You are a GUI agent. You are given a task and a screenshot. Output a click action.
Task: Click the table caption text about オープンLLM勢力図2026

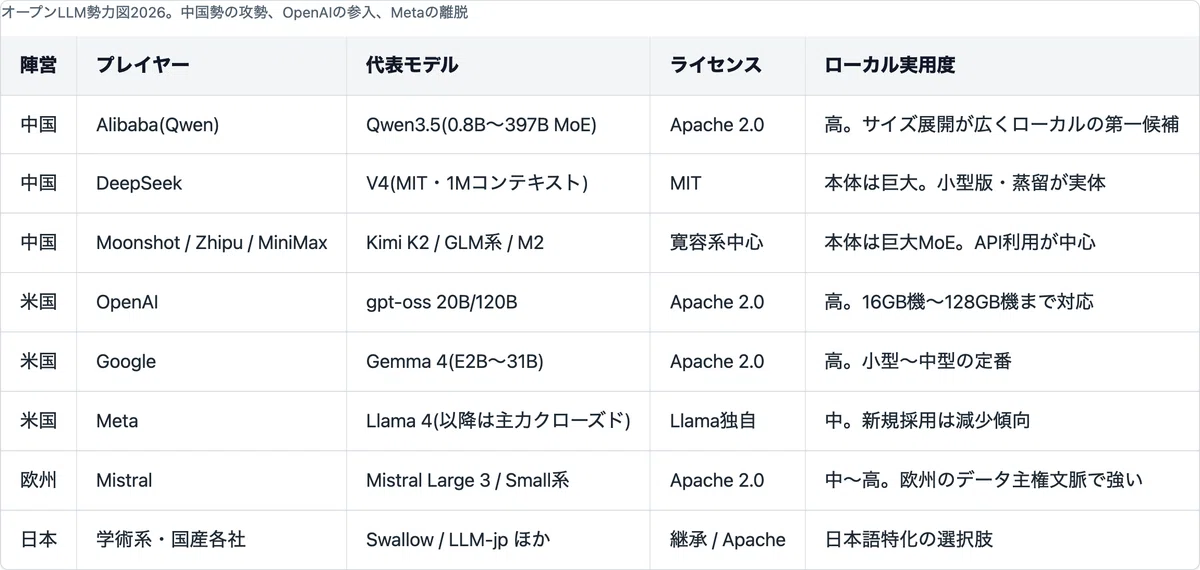click(x=234, y=13)
